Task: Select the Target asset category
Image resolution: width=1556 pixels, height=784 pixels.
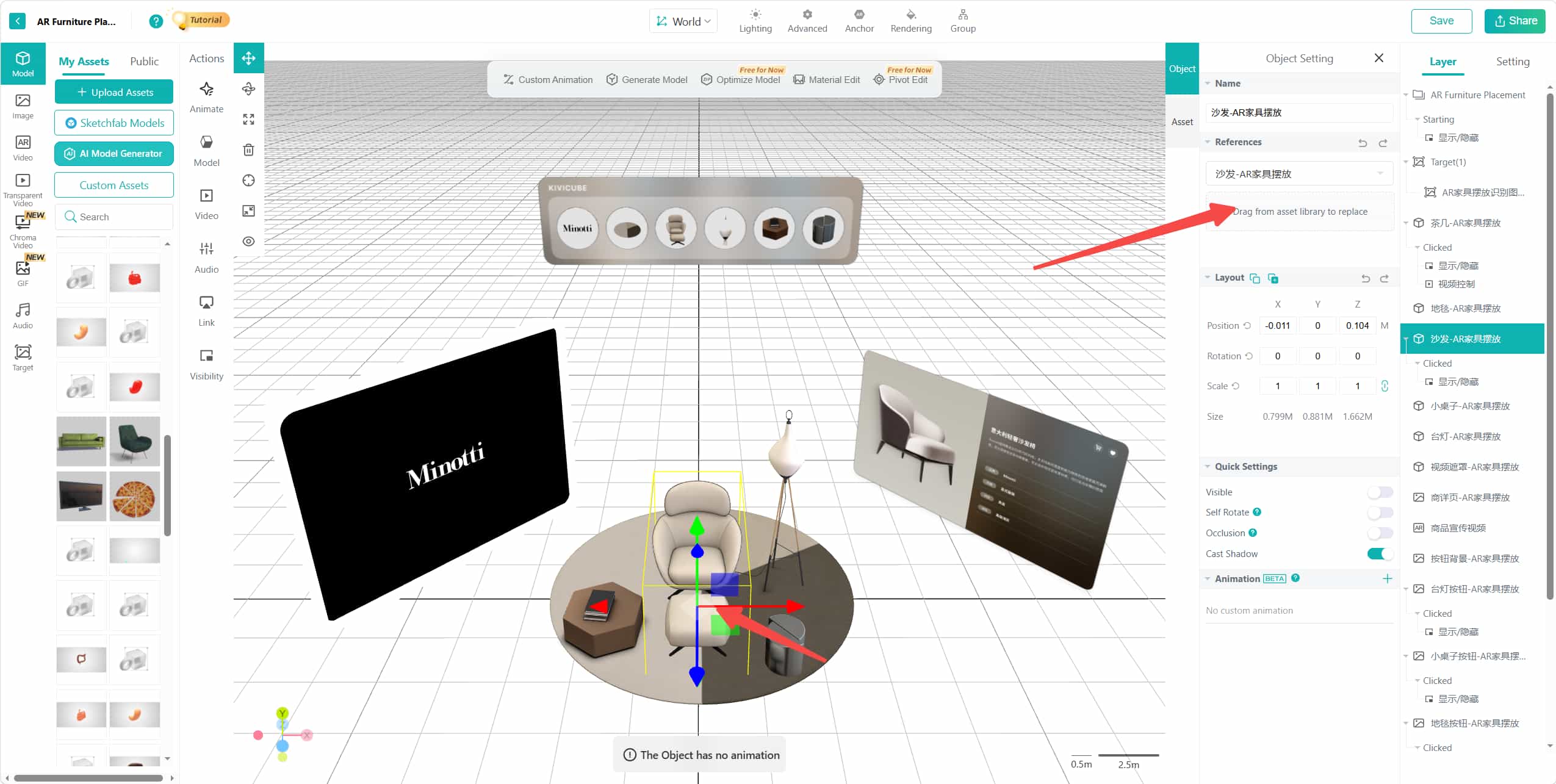Action: tap(23, 358)
